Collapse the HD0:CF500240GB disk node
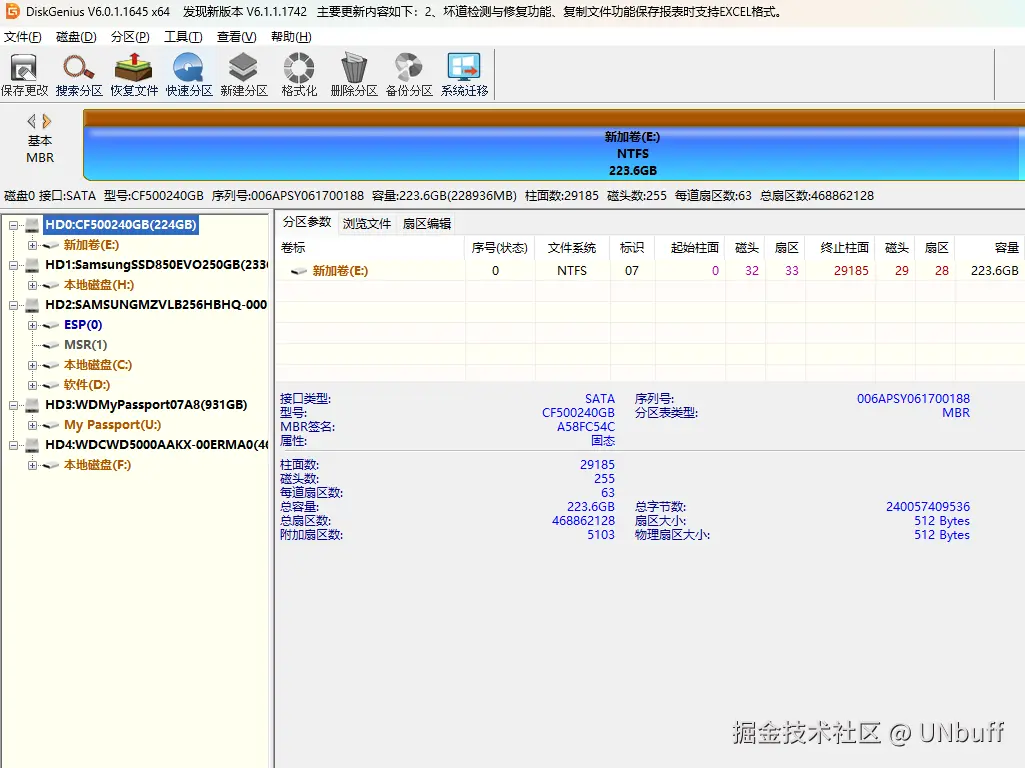Image resolution: width=1025 pixels, height=768 pixels. [x=13, y=225]
